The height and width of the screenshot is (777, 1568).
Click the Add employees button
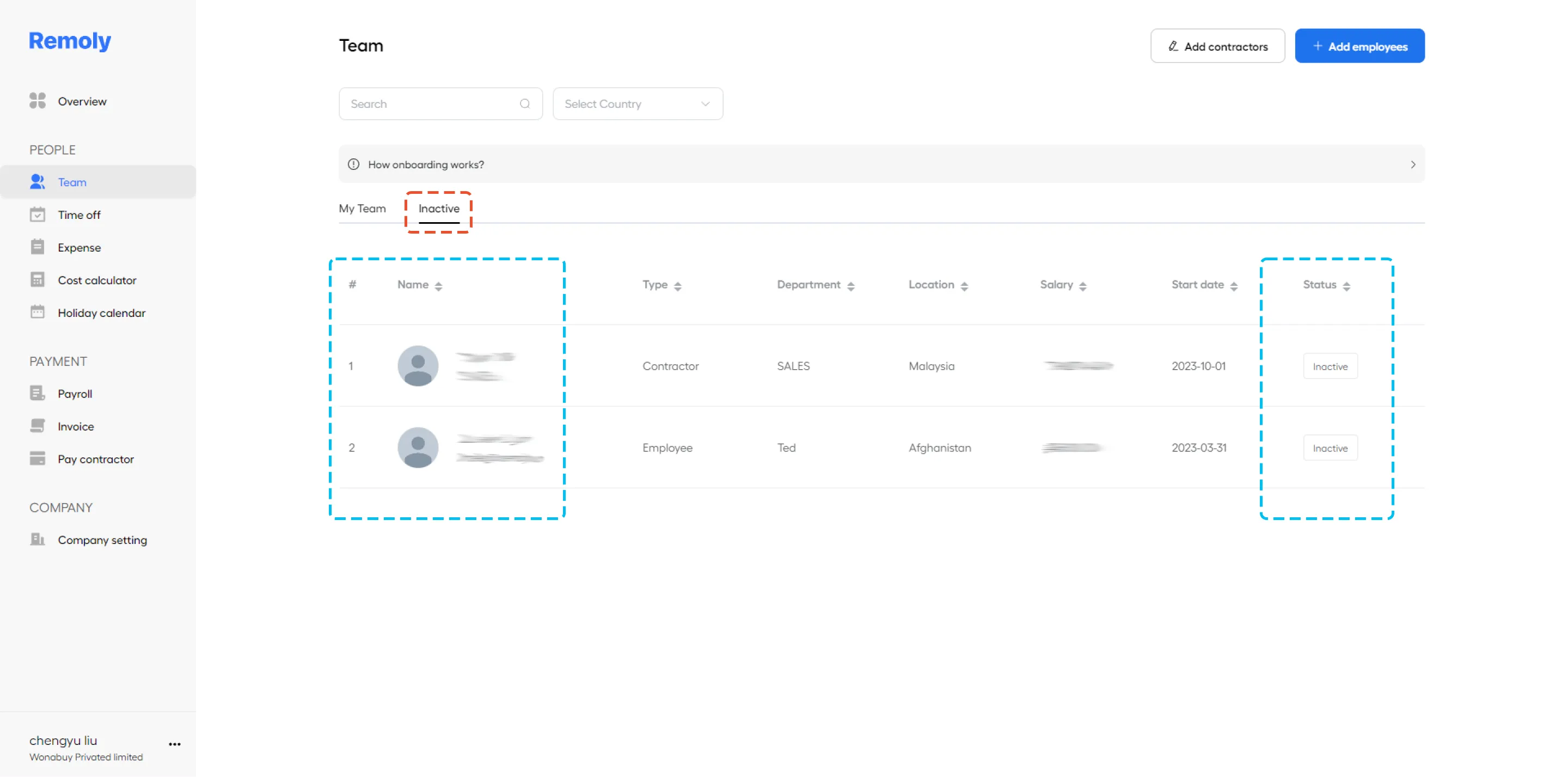1359,46
